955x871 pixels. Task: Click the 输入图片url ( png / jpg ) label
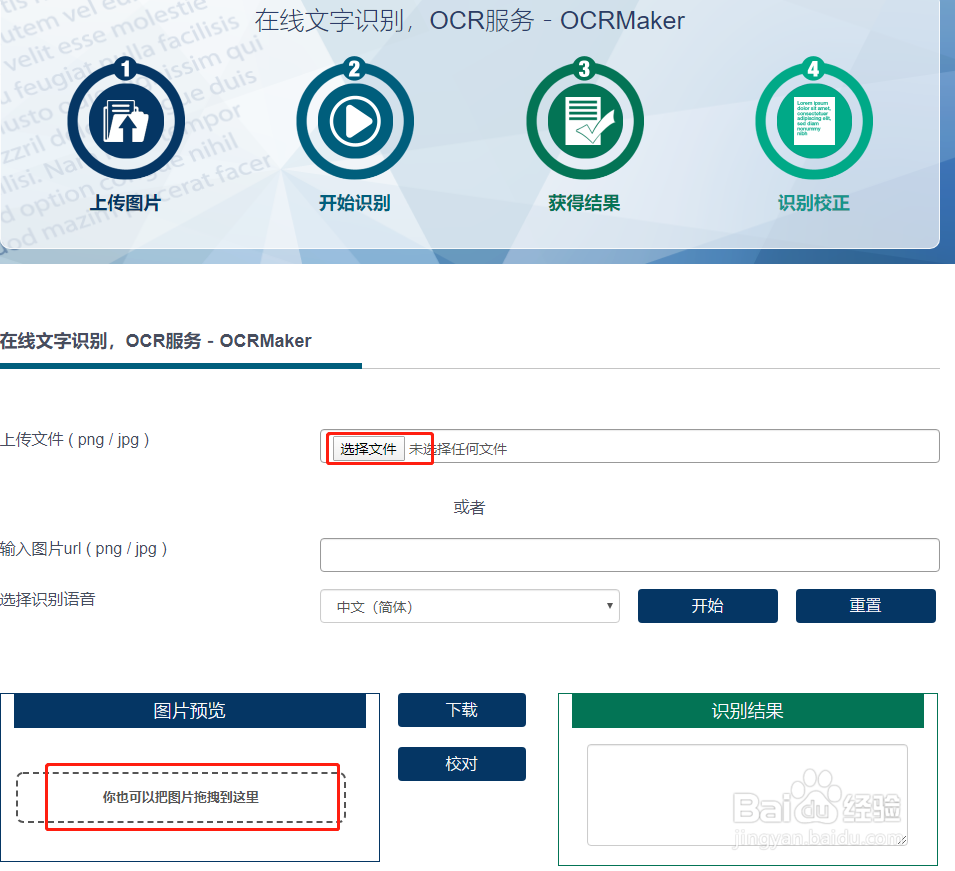(x=83, y=549)
